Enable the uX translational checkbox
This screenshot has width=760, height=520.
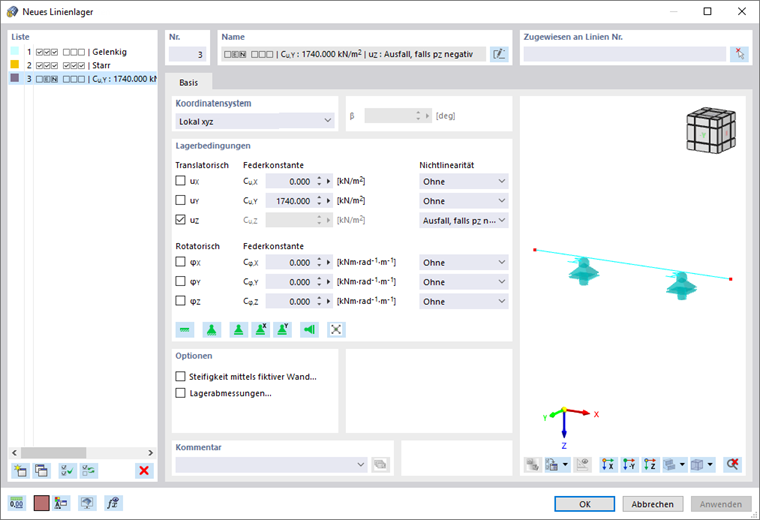point(180,181)
